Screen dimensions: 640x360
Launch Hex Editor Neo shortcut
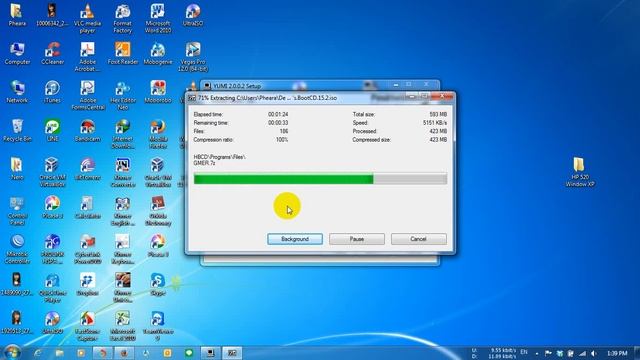[123, 95]
